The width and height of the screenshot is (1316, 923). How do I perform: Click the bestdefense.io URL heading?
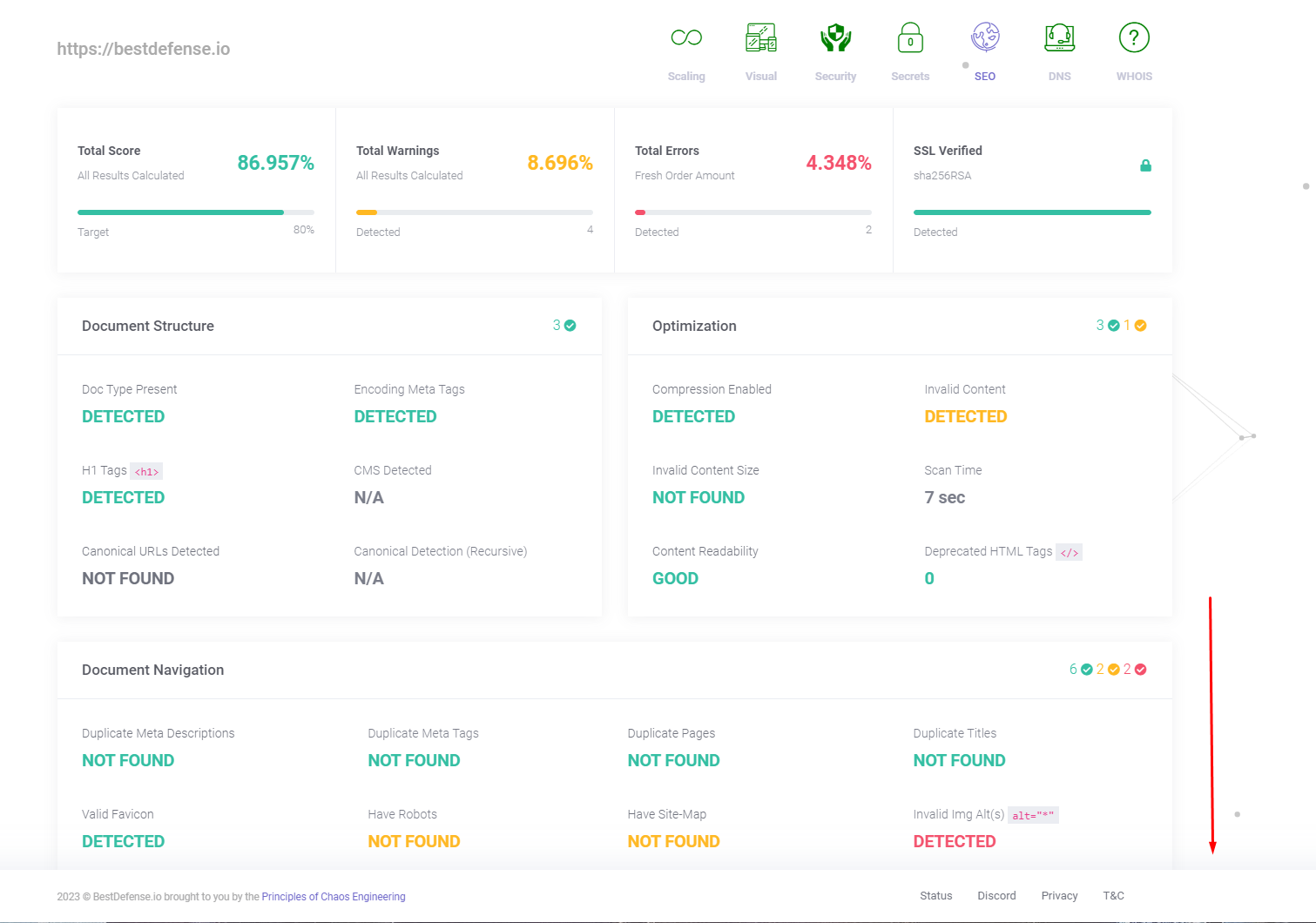144,49
